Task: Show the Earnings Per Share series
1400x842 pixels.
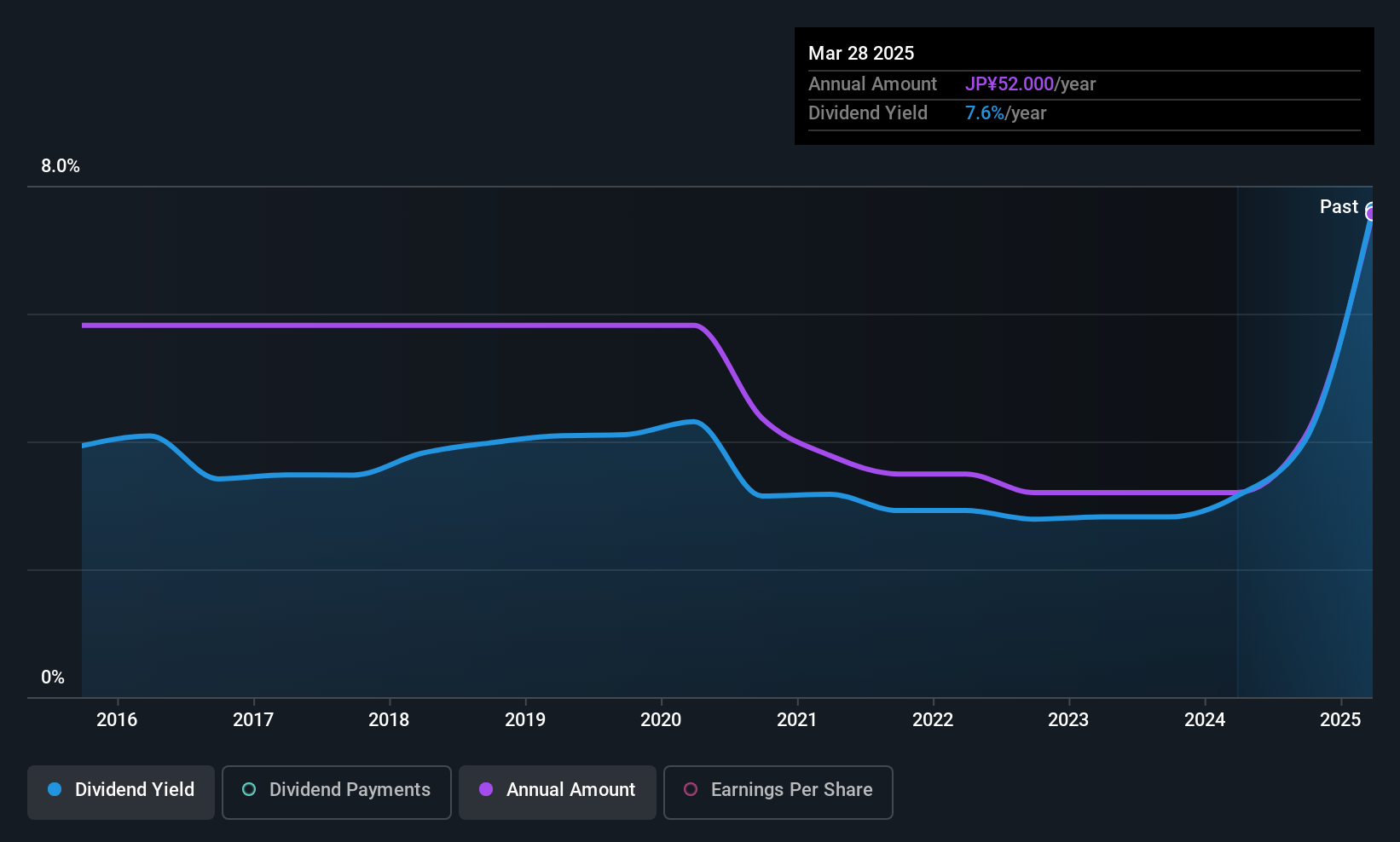Action: pos(778,792)
